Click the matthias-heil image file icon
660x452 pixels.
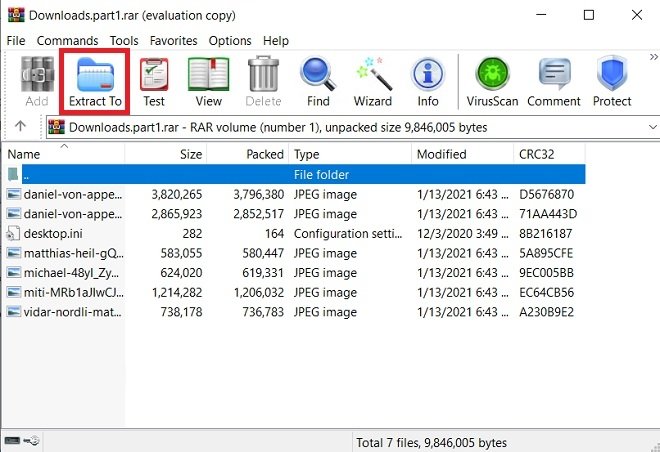pos(13,253)
